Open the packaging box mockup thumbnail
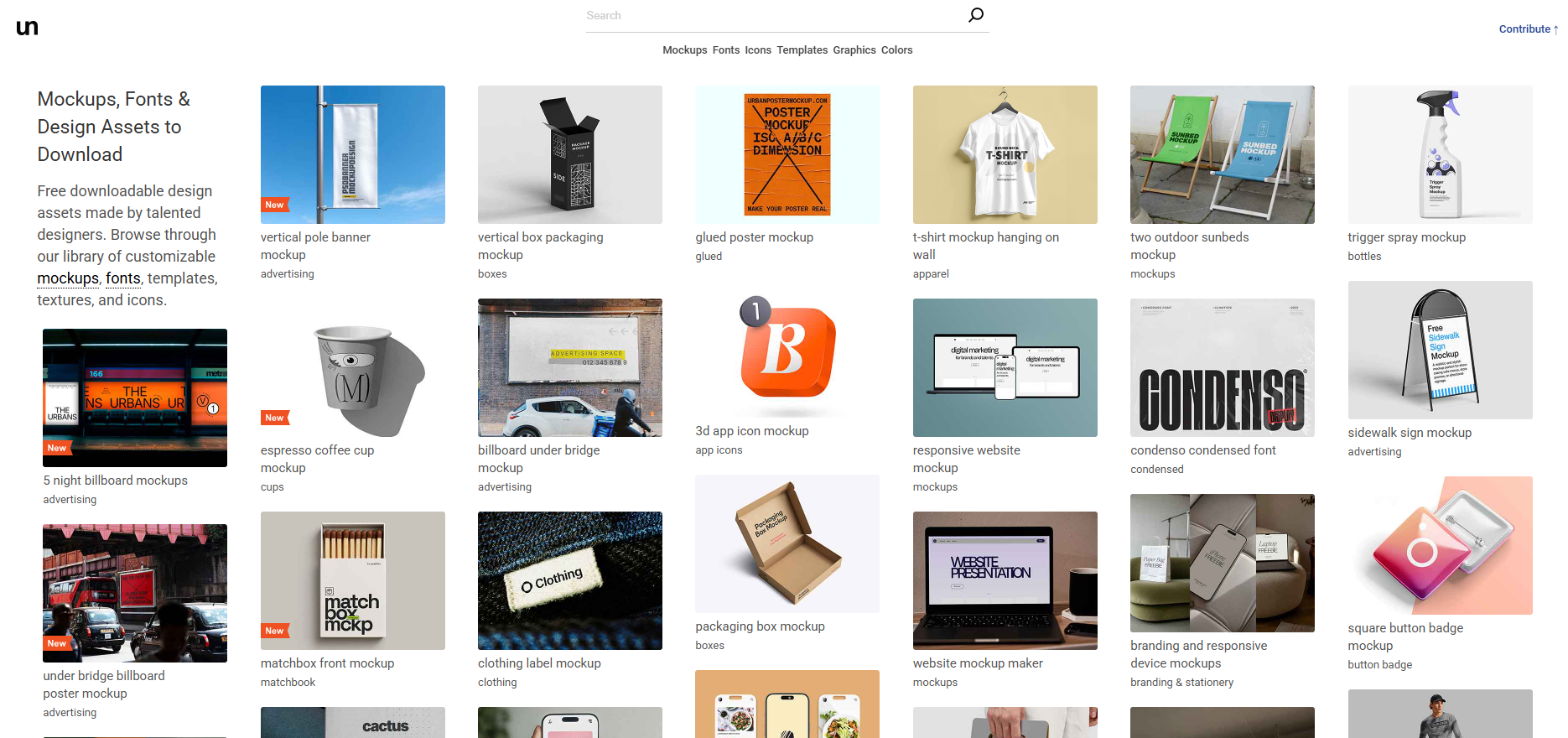Viewport: 1568px width, 738px height. pyautogui.click(x=787, y=543)
